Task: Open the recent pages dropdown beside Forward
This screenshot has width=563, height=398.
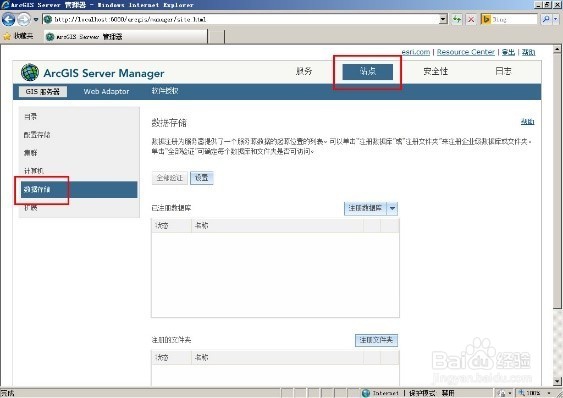Action: tap(36, 19)
